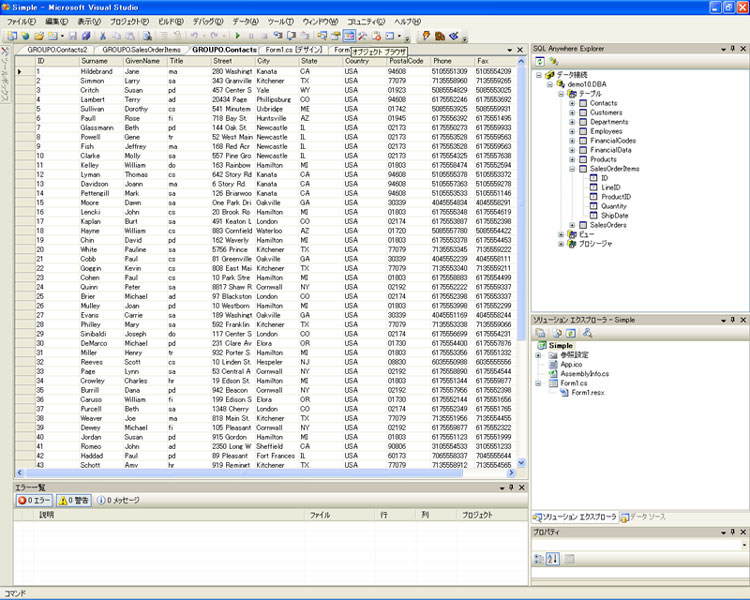750x600 pixels.
Task: Switch to GROUPO.Contacts2 tab
Action: tap(57, 50)
